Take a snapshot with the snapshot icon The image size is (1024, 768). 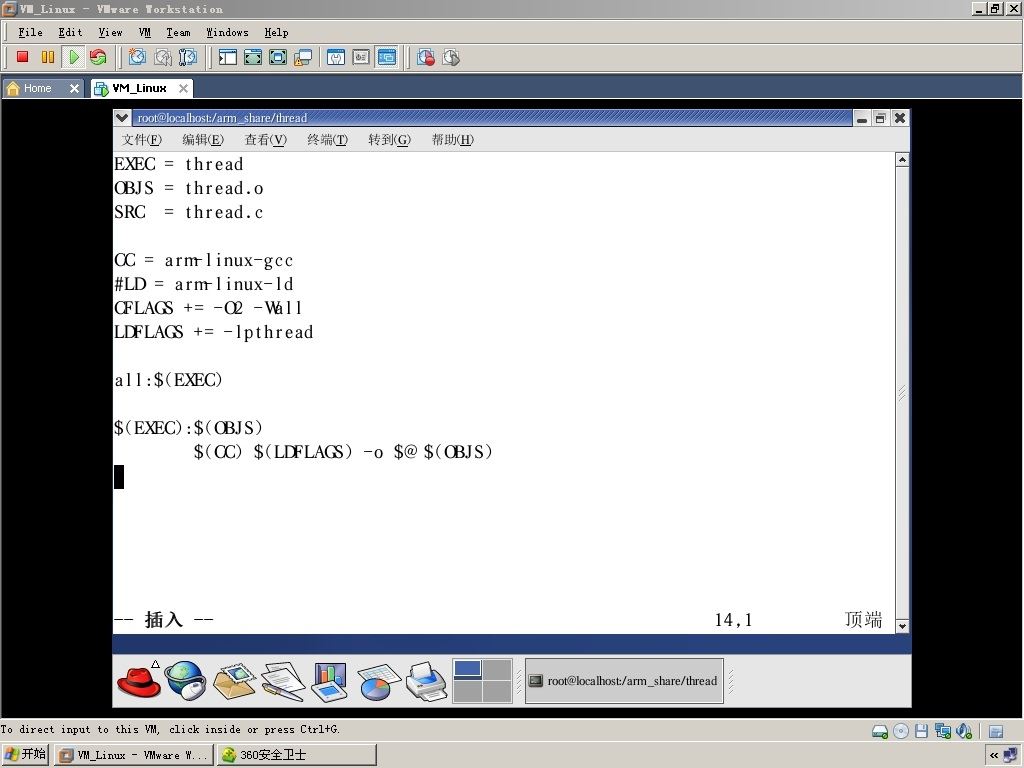pyautogui.click(x=137, y=57)
